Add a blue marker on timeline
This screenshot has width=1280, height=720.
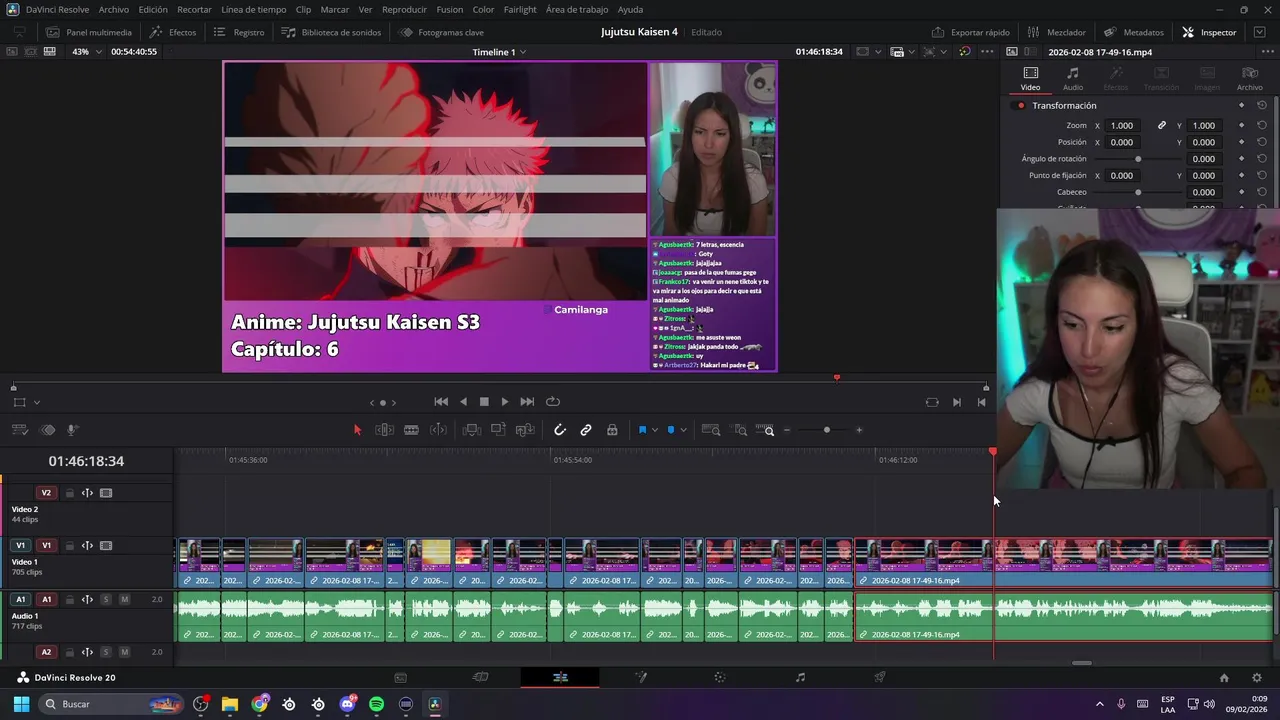671,430
